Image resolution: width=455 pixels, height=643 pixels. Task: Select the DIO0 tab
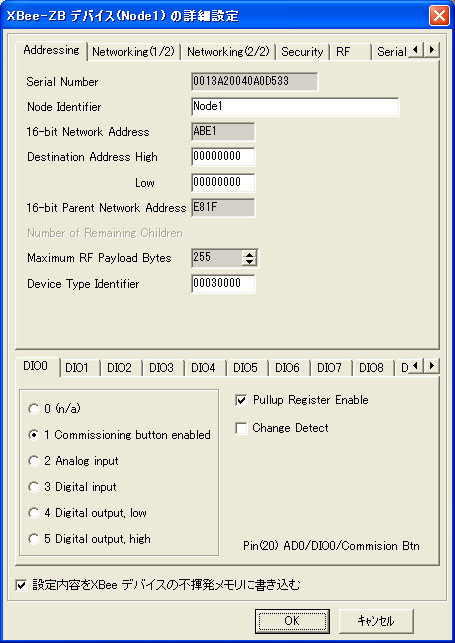(x=36, y=366)
